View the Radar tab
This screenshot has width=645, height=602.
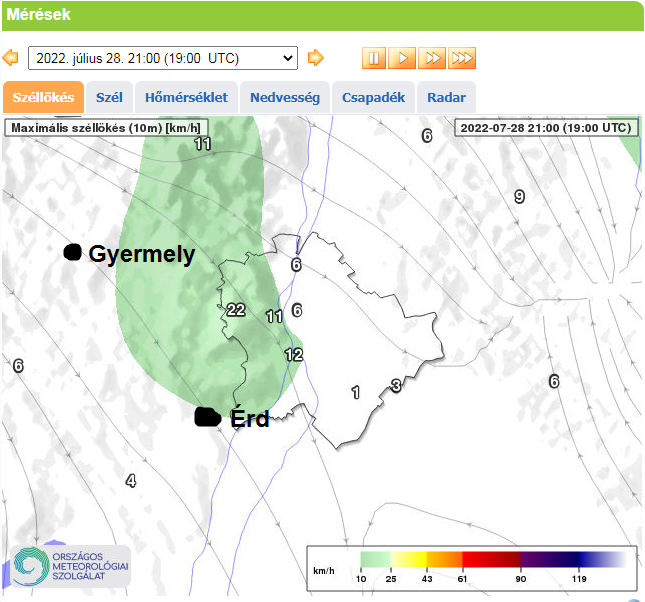[446, 98]
